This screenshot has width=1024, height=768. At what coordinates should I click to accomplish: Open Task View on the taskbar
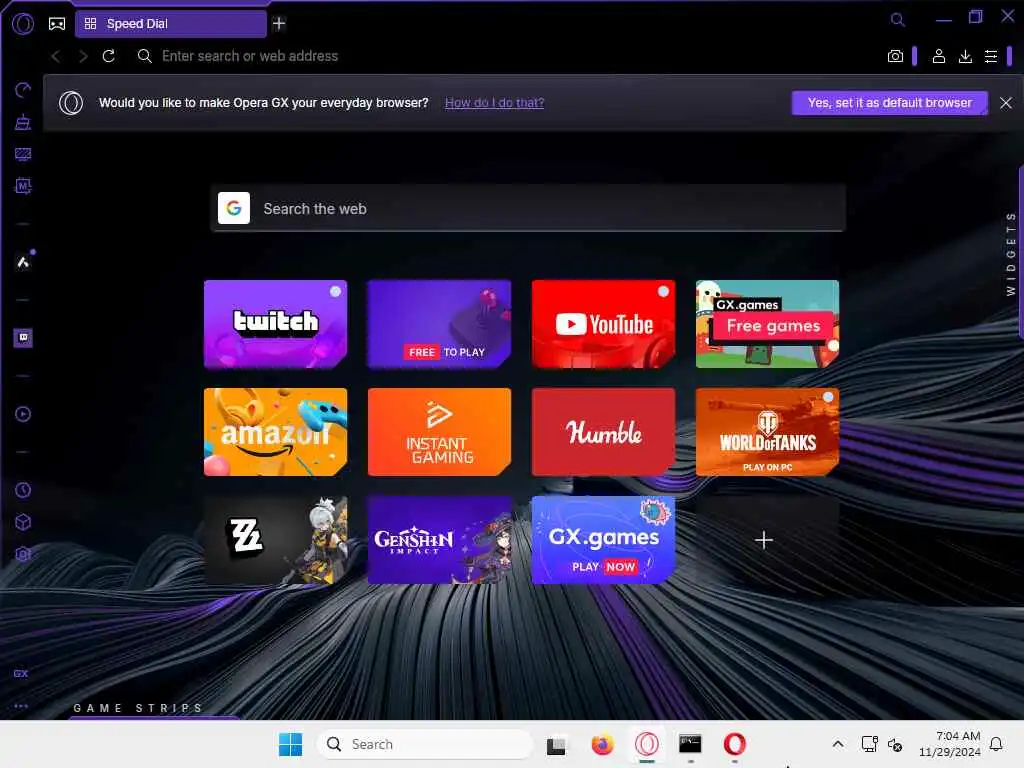(556, 744)
